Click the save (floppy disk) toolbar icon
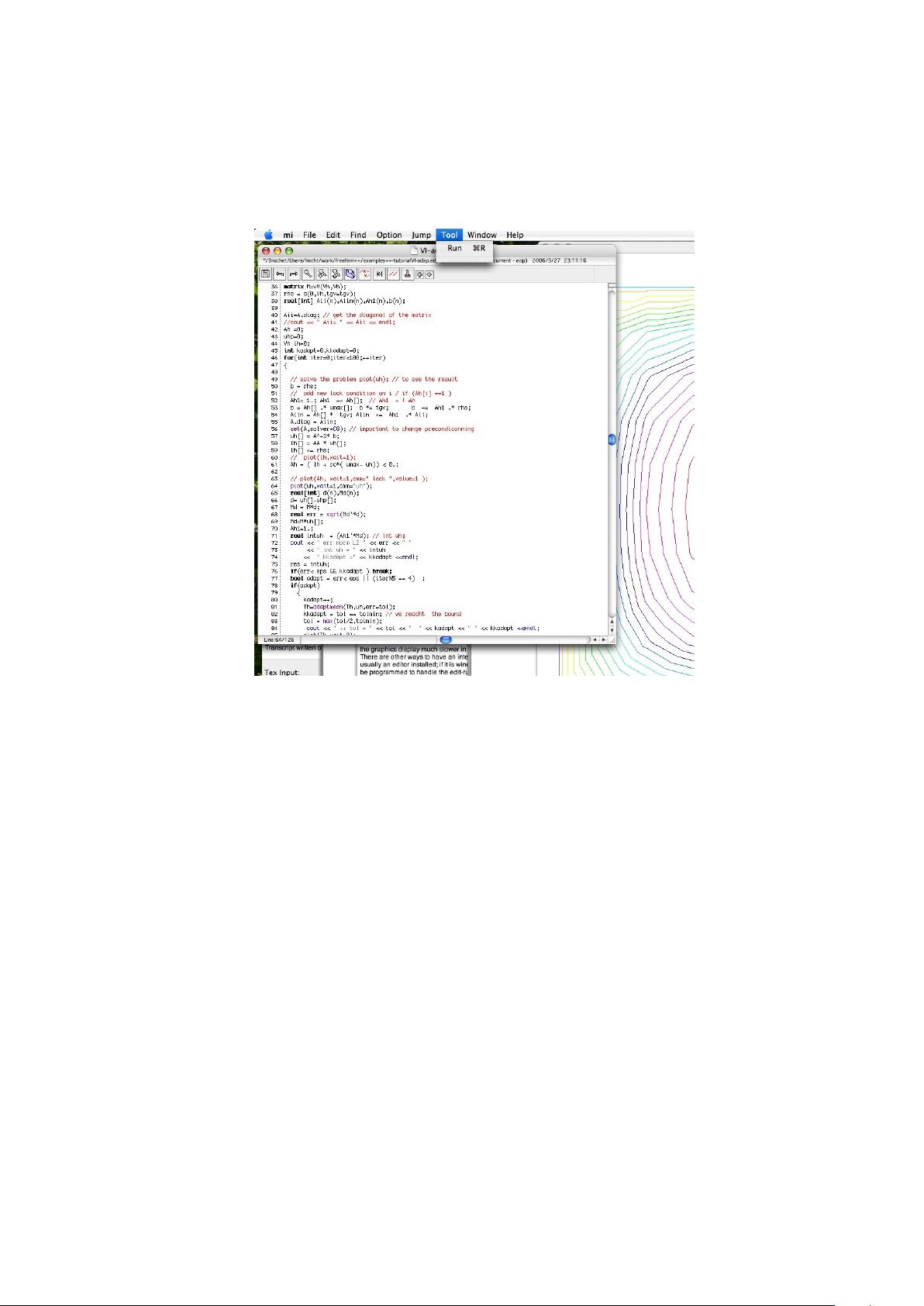Viewport: 924px width, 1306px height. 266,274
